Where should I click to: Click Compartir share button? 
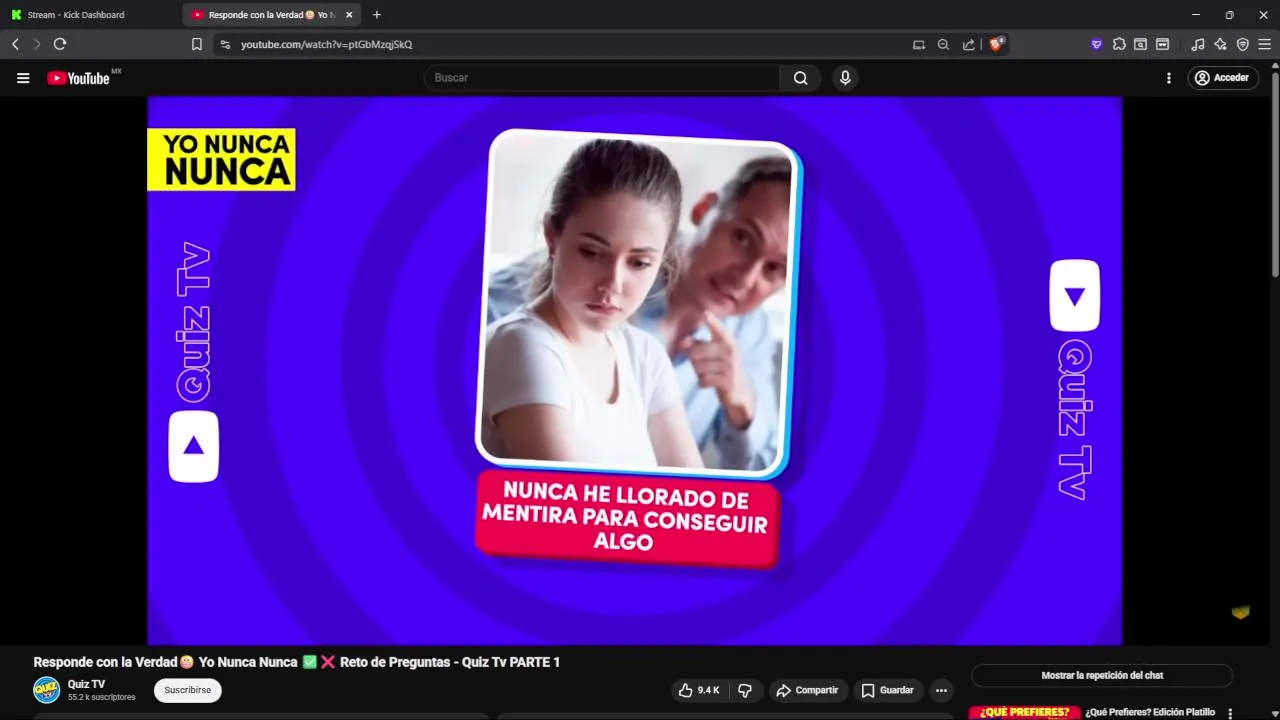tap(807, 690)
